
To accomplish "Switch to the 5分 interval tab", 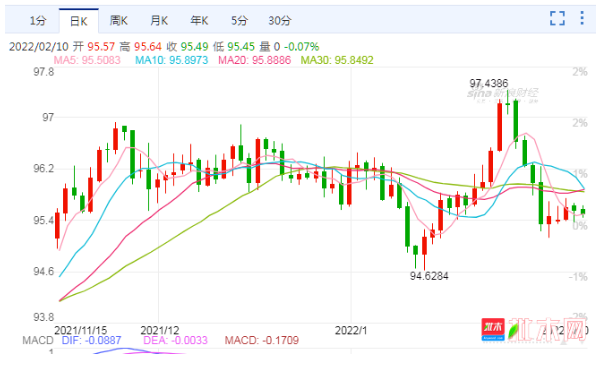I will tap(239, 21).
